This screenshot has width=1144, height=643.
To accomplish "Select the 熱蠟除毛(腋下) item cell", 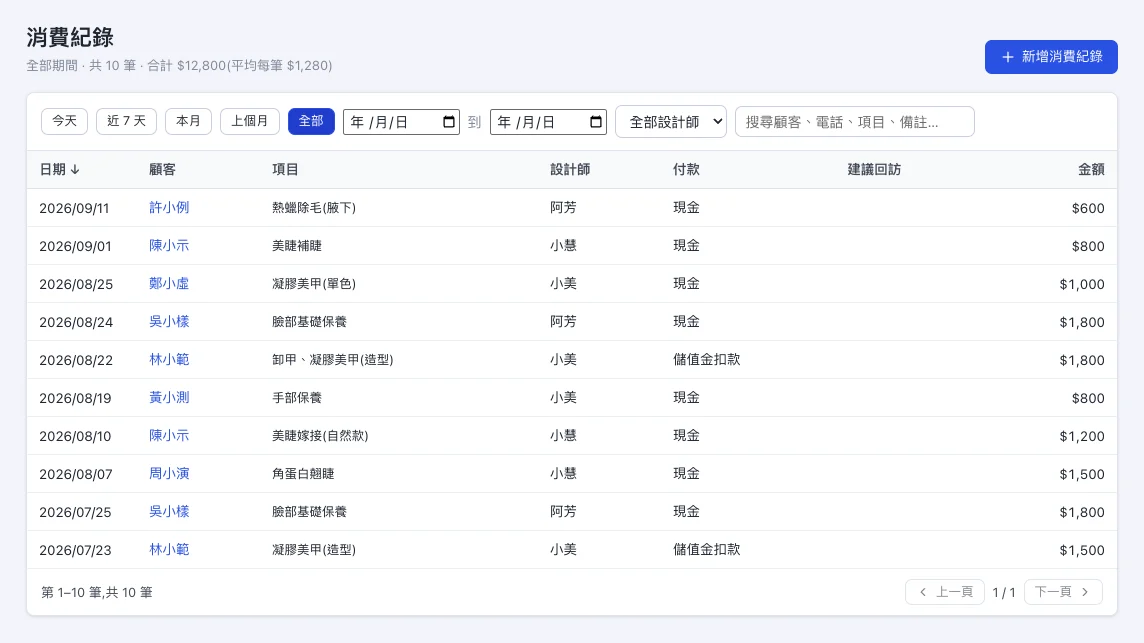I will coord(314,208).
